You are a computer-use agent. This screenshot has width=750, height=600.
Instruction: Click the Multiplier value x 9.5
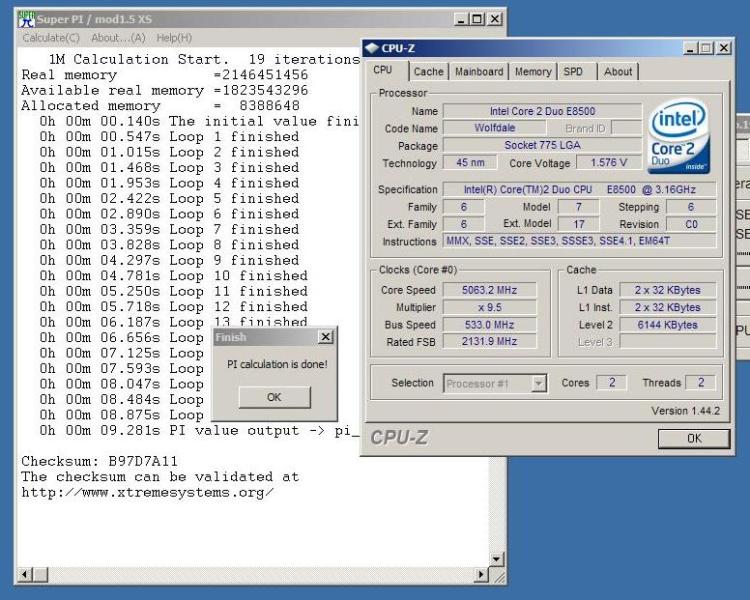489,307
